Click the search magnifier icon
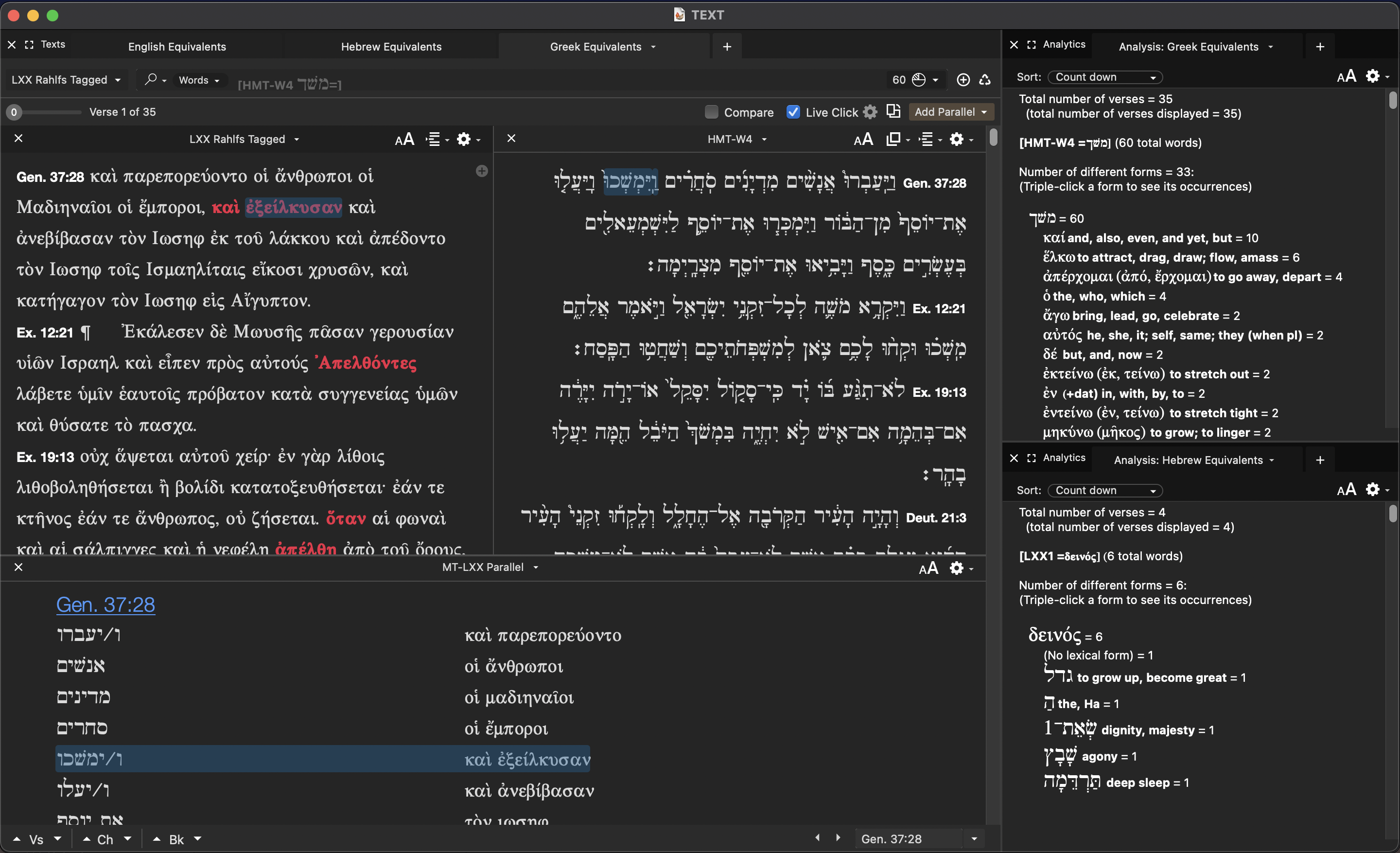The image size is (1400, 853). (x=150, y=80)
